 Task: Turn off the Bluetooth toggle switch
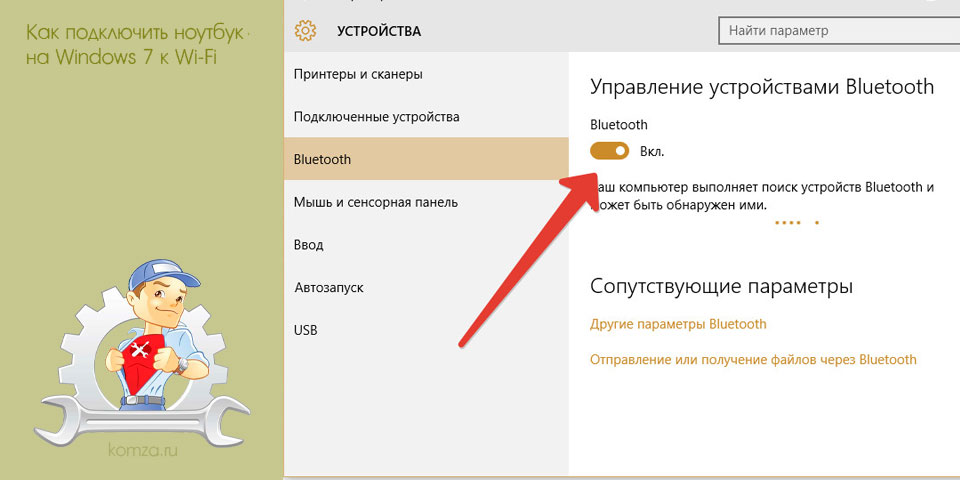click(x=610, y=151)
